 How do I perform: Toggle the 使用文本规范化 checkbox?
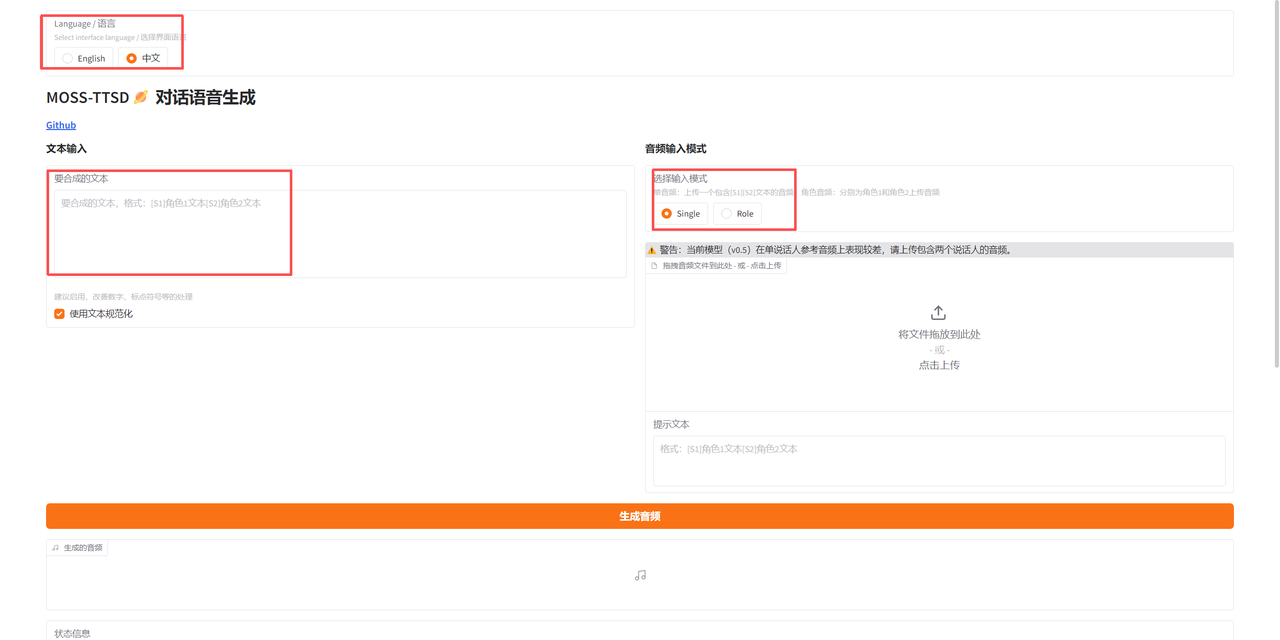coord(60,314)
